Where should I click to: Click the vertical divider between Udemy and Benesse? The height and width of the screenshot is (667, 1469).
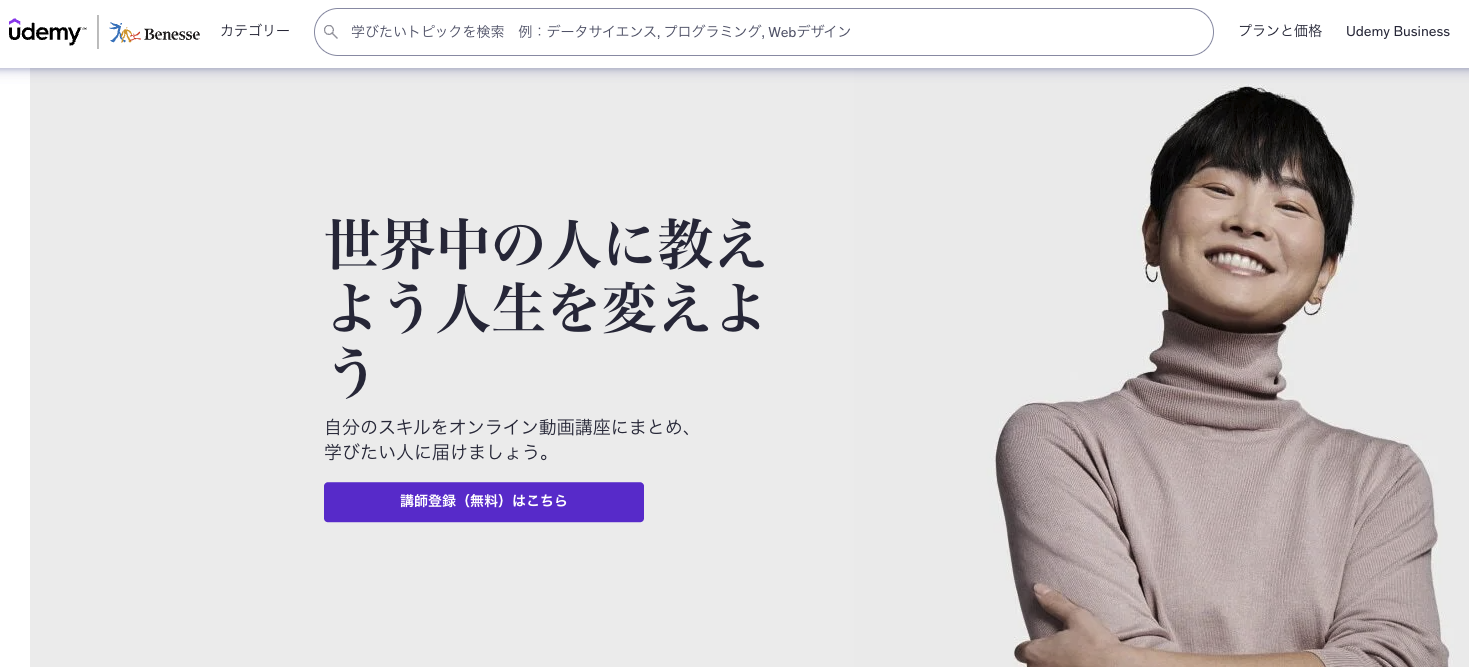coord(98,32)
